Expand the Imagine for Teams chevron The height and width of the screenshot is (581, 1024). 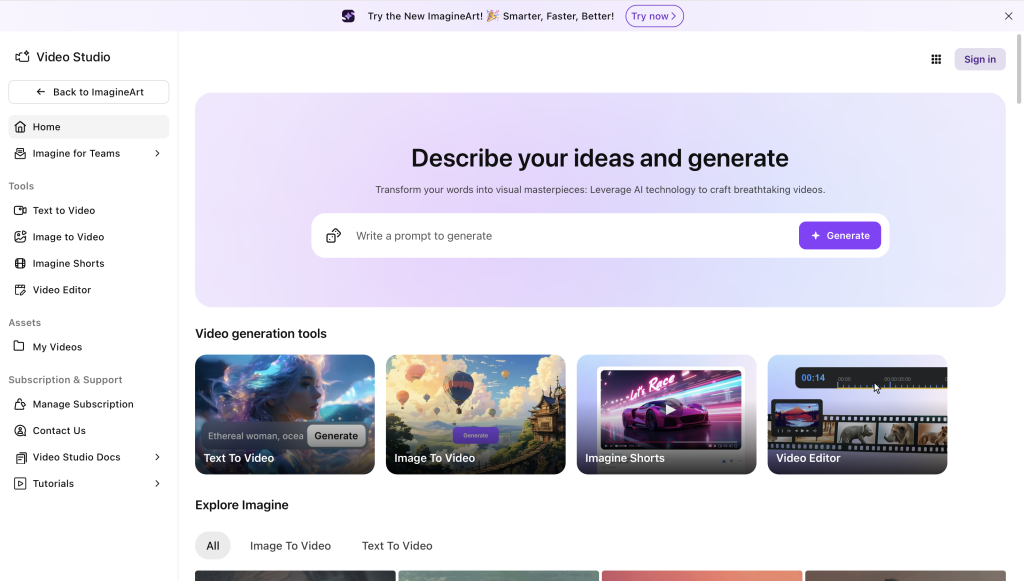click(x=157, y=153)
